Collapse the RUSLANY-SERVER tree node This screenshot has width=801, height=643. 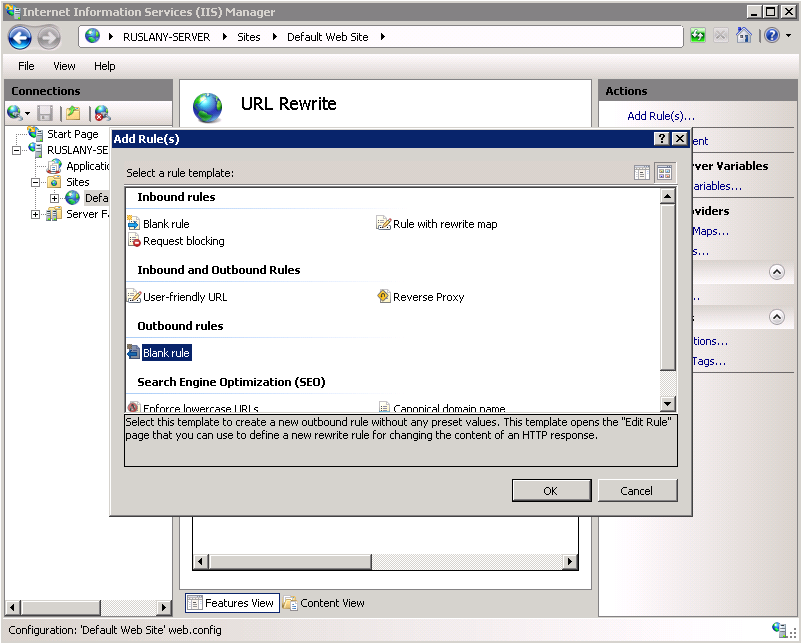tap(15, 148)
